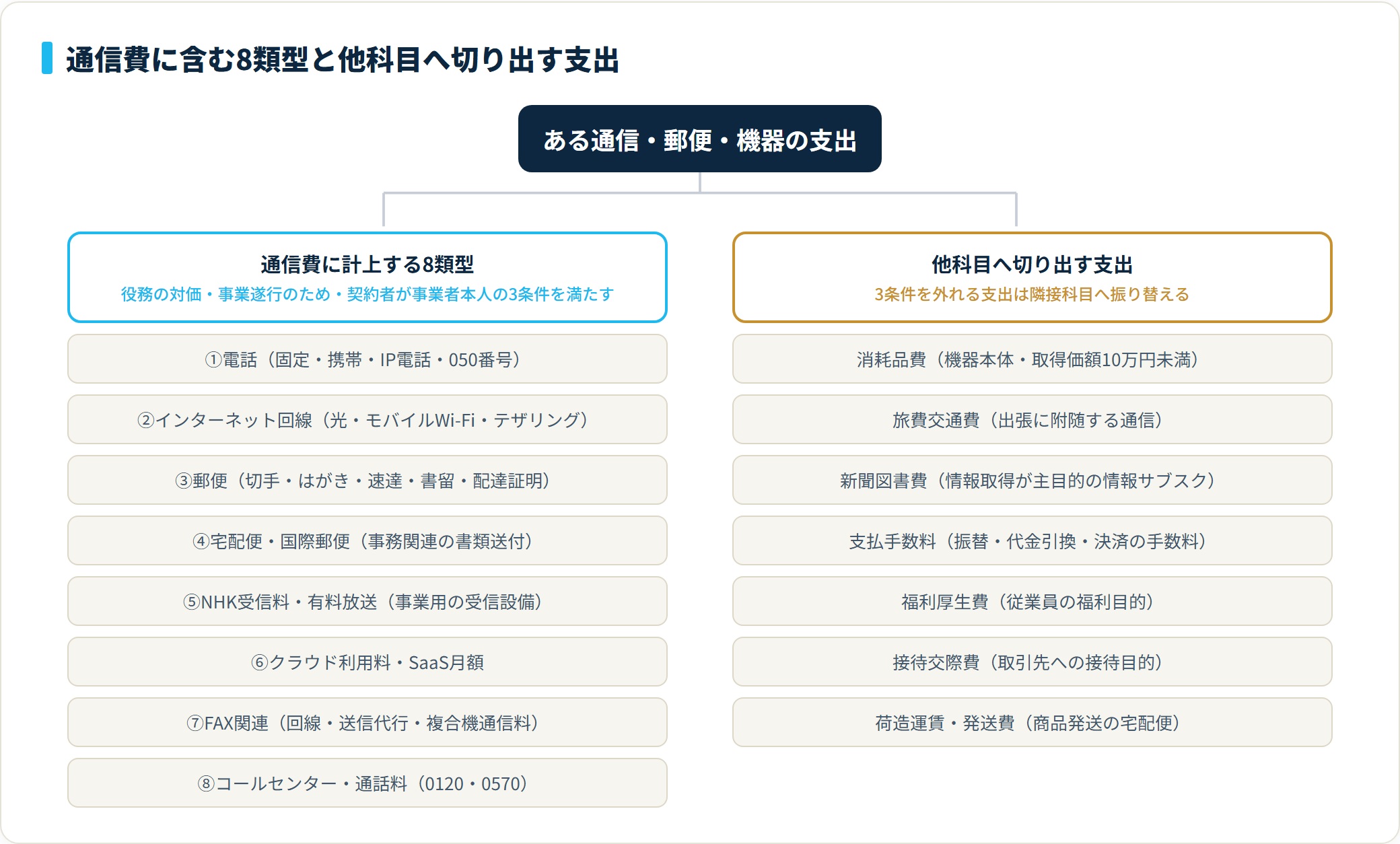
Task: Click subtitle 役務の対価・事業遂行のため・契約者が事業者本人の3条件を満たす
Action: (x=367, y=294)
